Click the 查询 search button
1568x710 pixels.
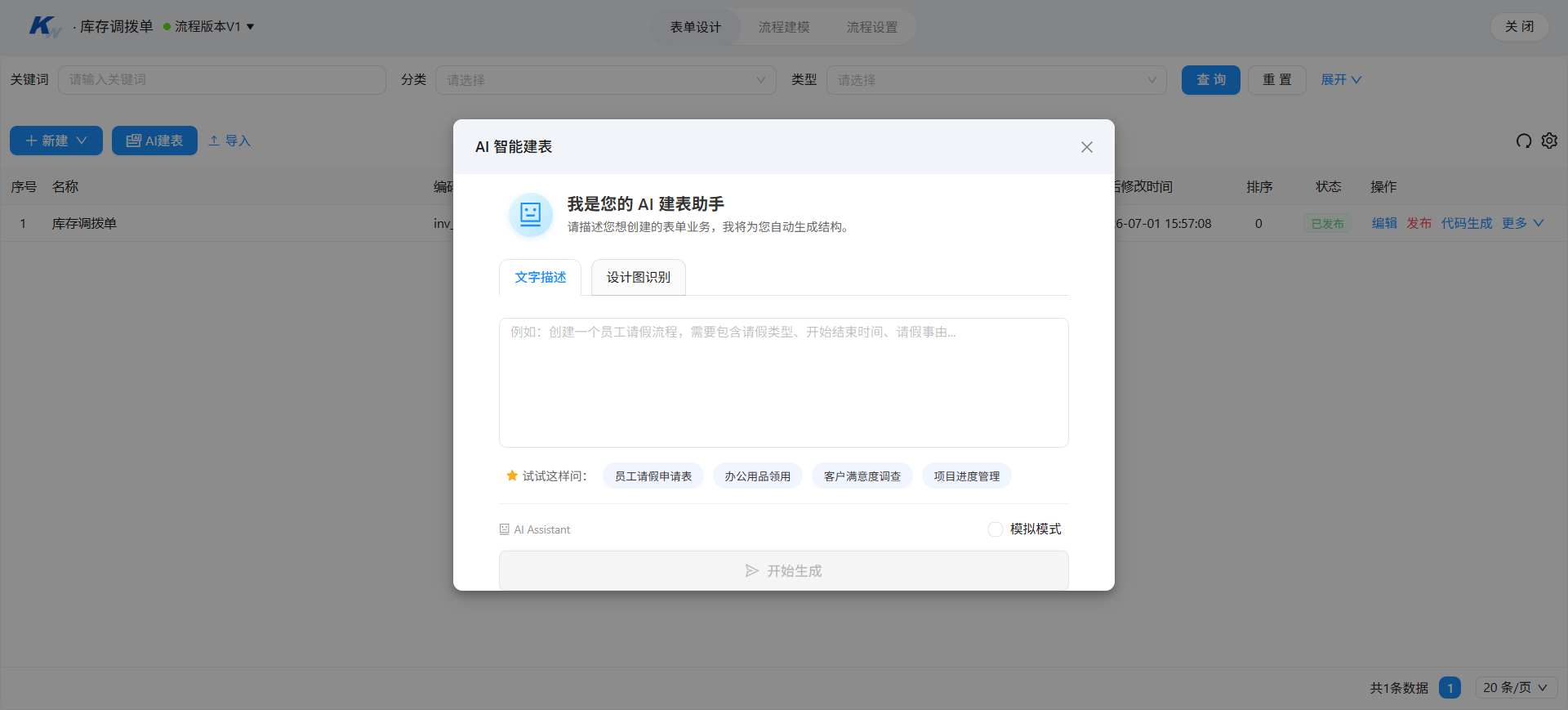coord(1210,80)
